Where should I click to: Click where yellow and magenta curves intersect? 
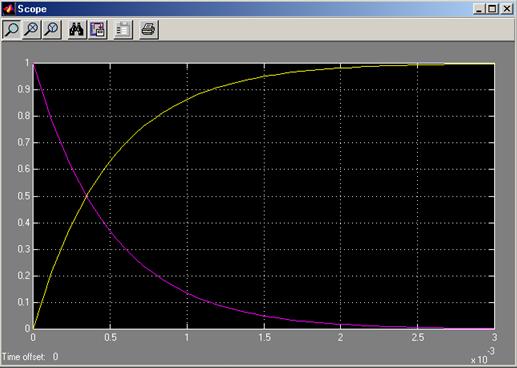pos(87,196)
